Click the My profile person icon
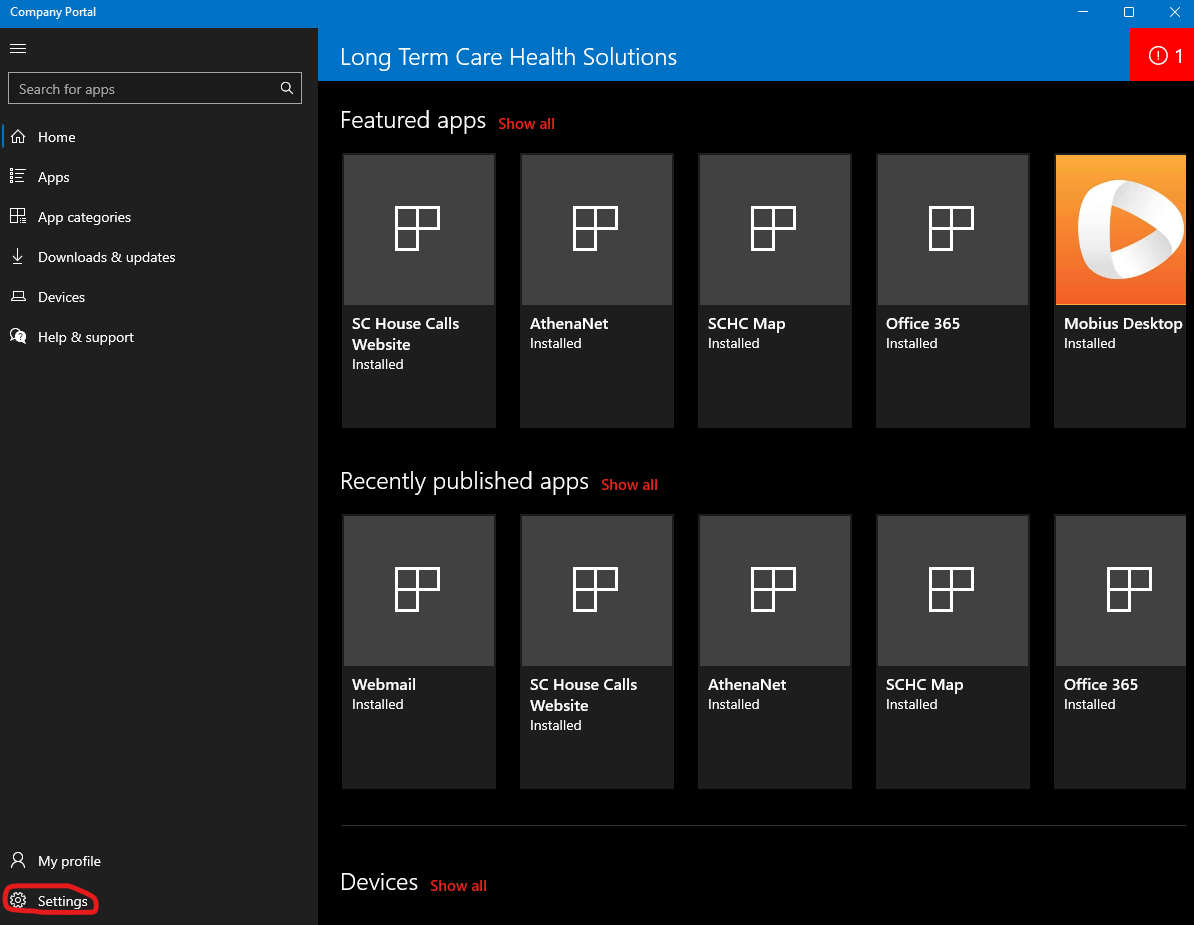The height and width of the screenshot is (925, 1194). point(18,860)
